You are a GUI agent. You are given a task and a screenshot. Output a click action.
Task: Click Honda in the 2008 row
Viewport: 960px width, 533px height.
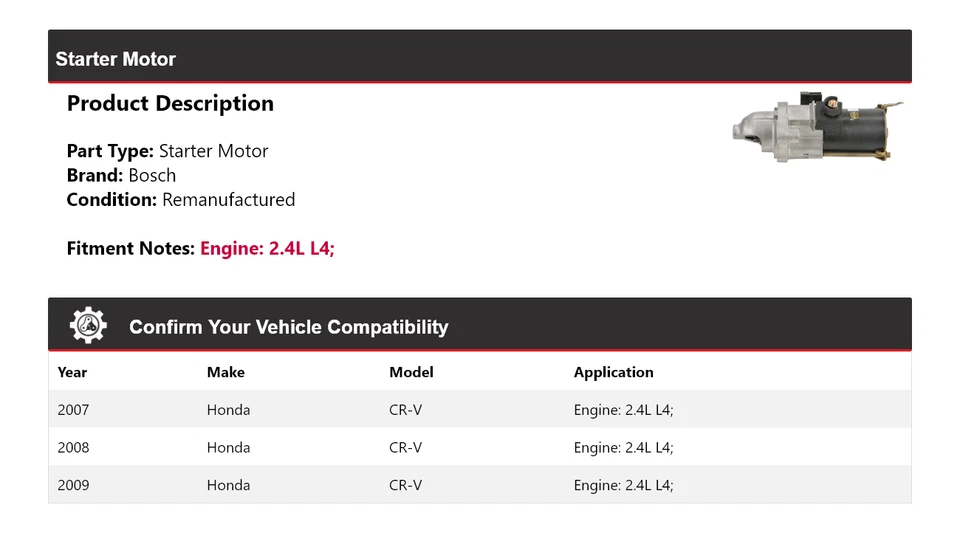[228, 448]
